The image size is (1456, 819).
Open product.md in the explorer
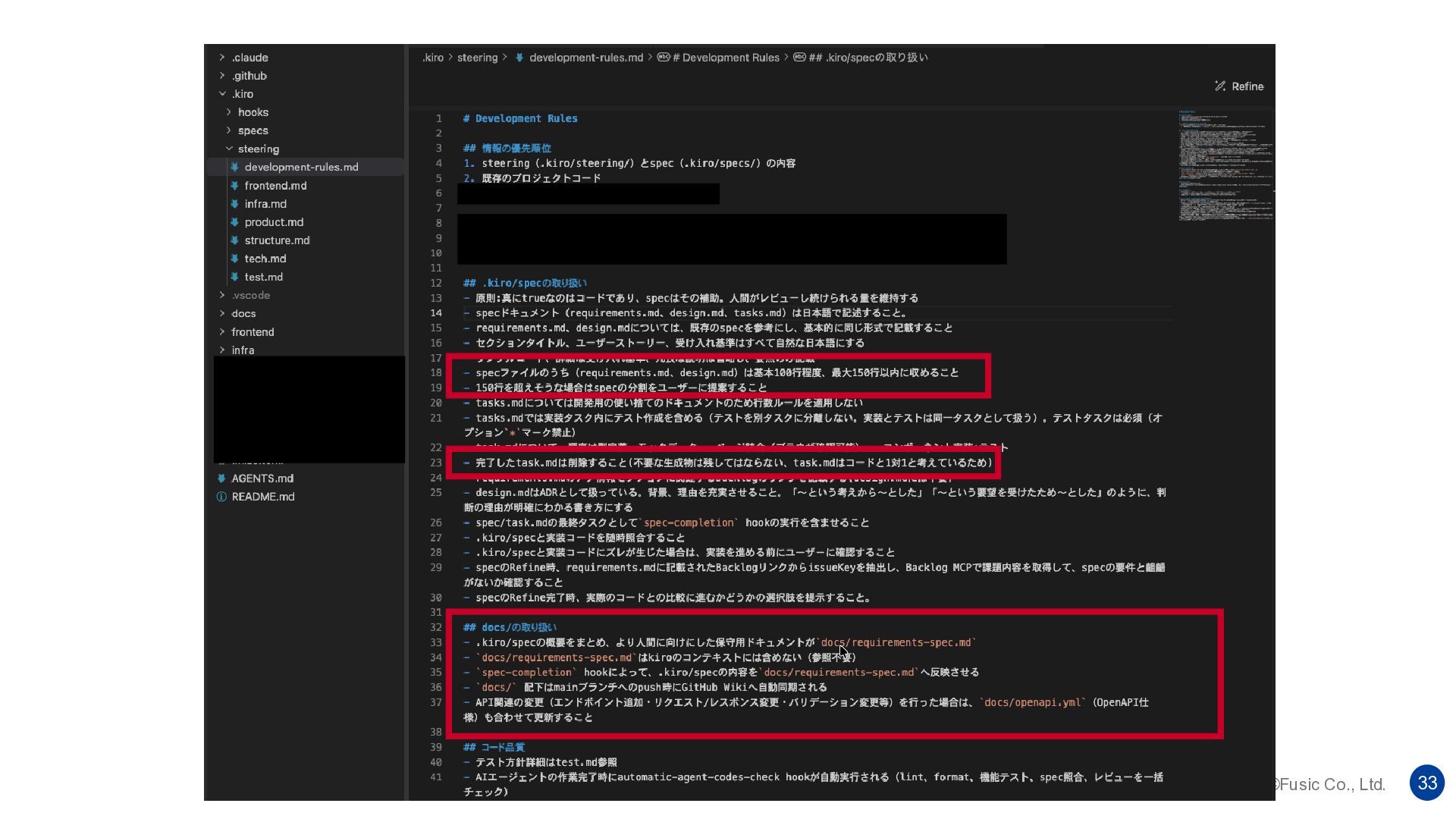(274, 222)
